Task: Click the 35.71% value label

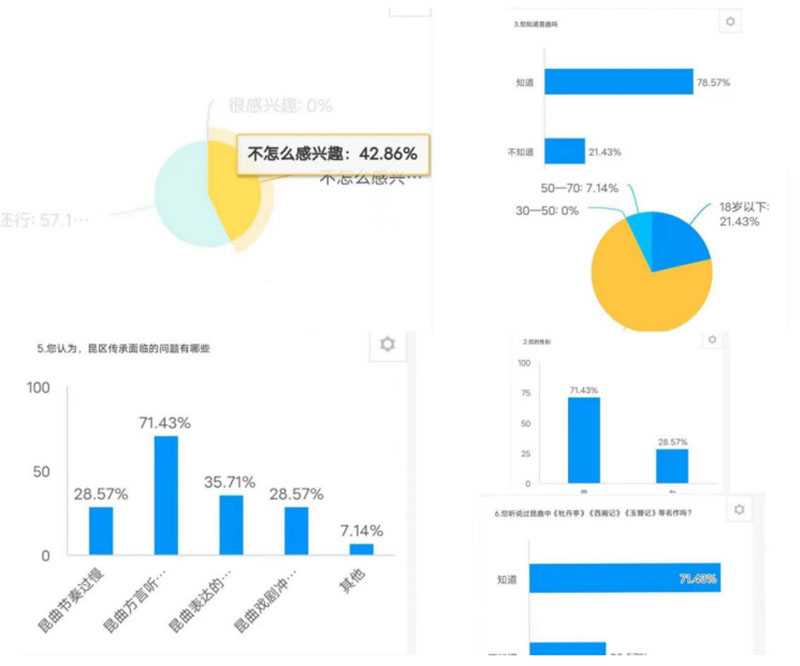Action: [x=230, y=482]
